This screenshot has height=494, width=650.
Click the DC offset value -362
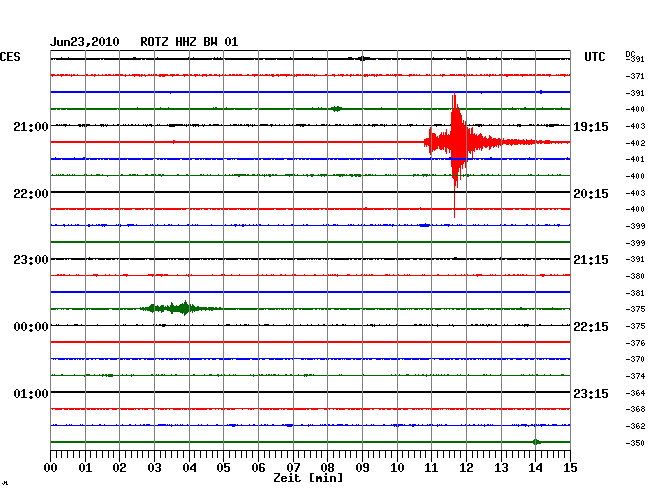click(635, 426)
